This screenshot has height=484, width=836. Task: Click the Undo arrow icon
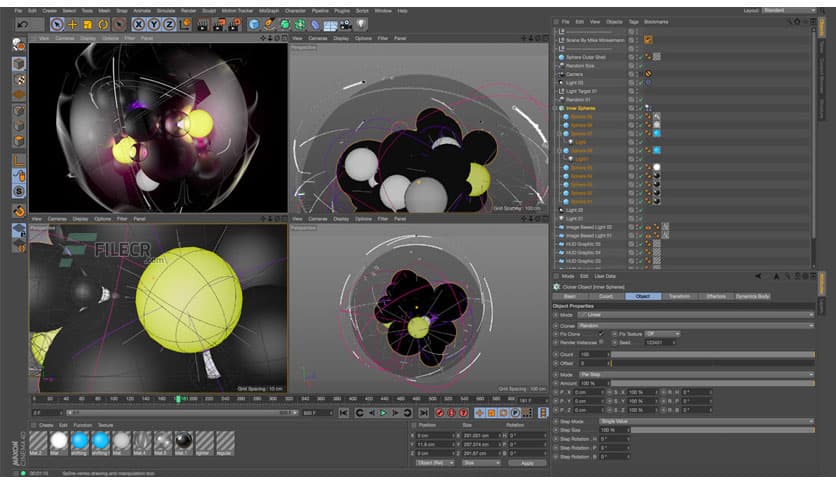(x=22, y=25)
